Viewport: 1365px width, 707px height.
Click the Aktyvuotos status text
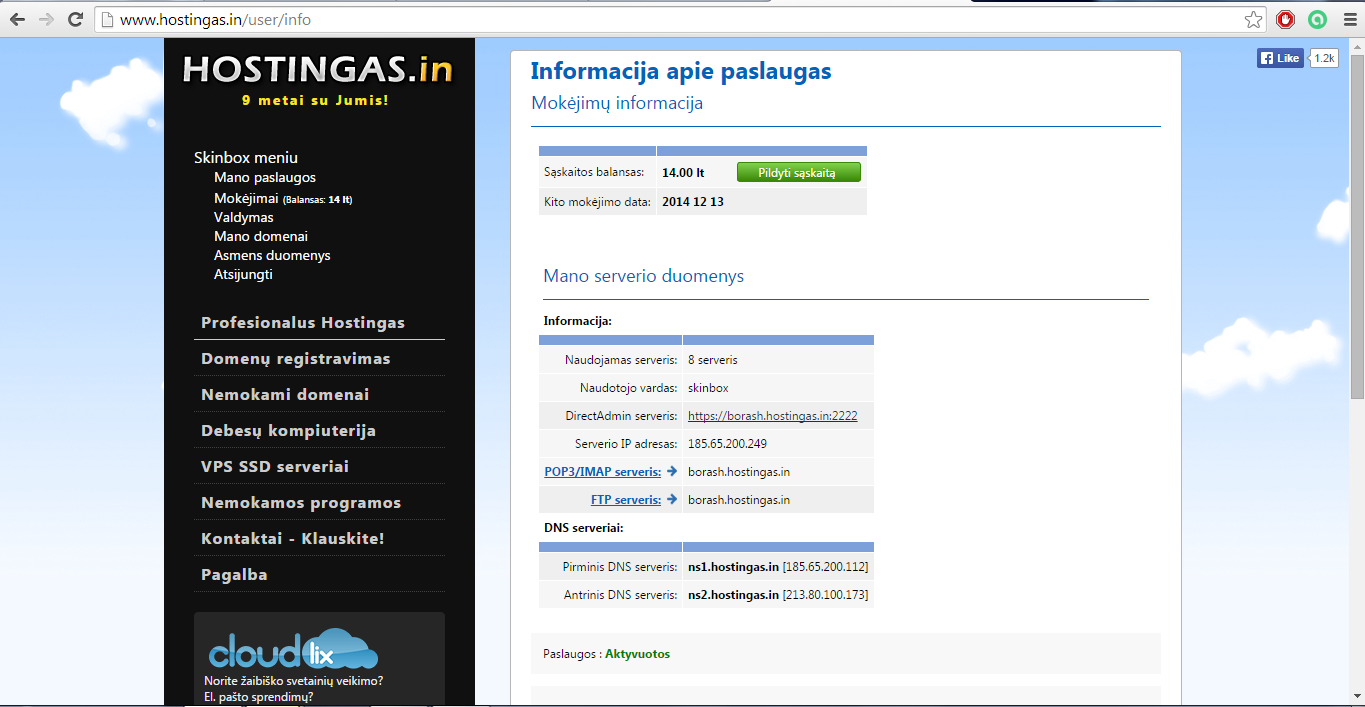click(x=637, y=653)
